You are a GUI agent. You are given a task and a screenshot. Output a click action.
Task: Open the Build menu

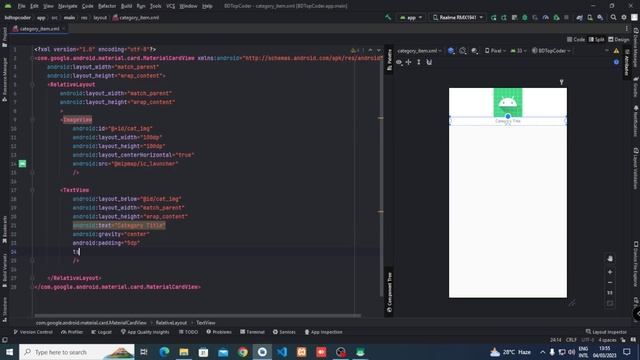[127, 6]
